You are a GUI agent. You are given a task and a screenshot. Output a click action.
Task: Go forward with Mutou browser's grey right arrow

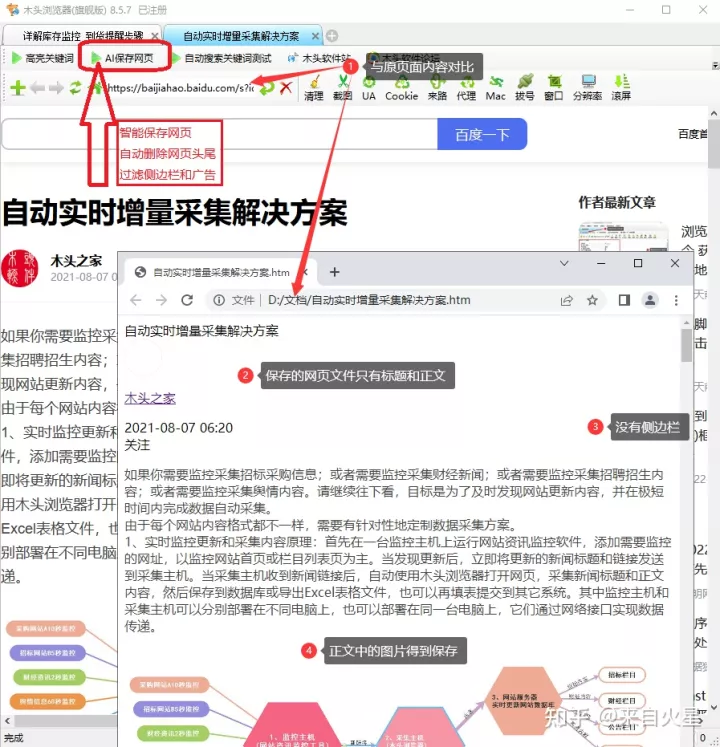pos(56,88)
